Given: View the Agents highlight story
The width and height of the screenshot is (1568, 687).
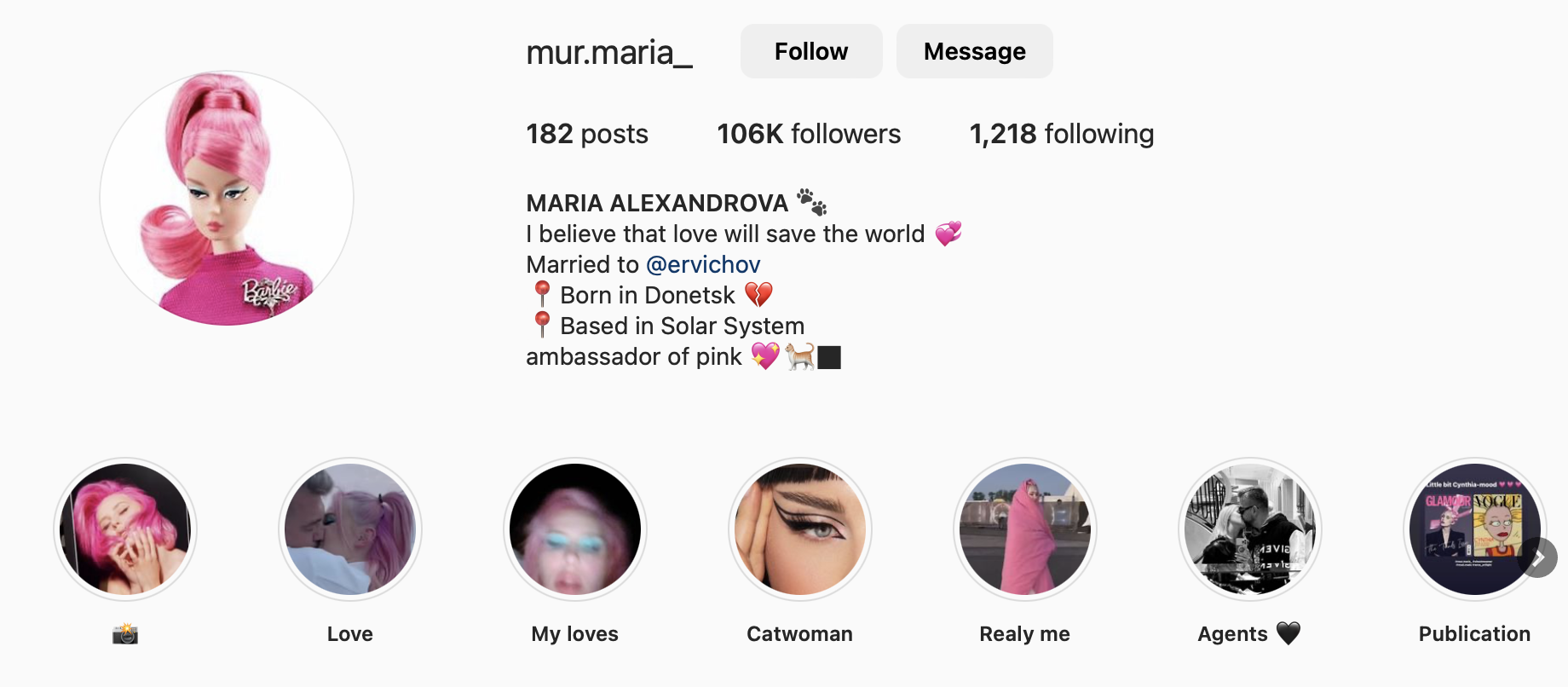Looking at the screenshot, I should pyautogui.click(x=1250, y=529).
